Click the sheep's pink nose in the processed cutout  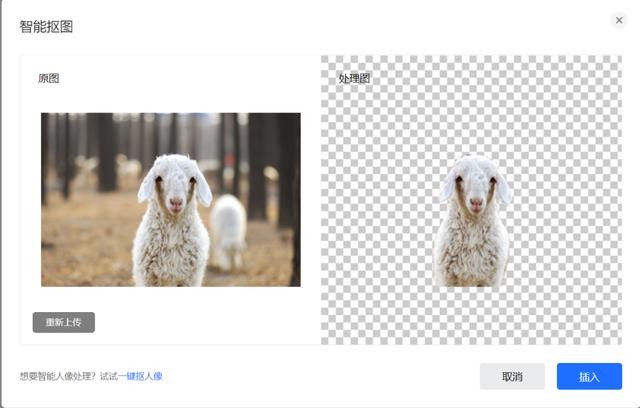coord(476,203)
